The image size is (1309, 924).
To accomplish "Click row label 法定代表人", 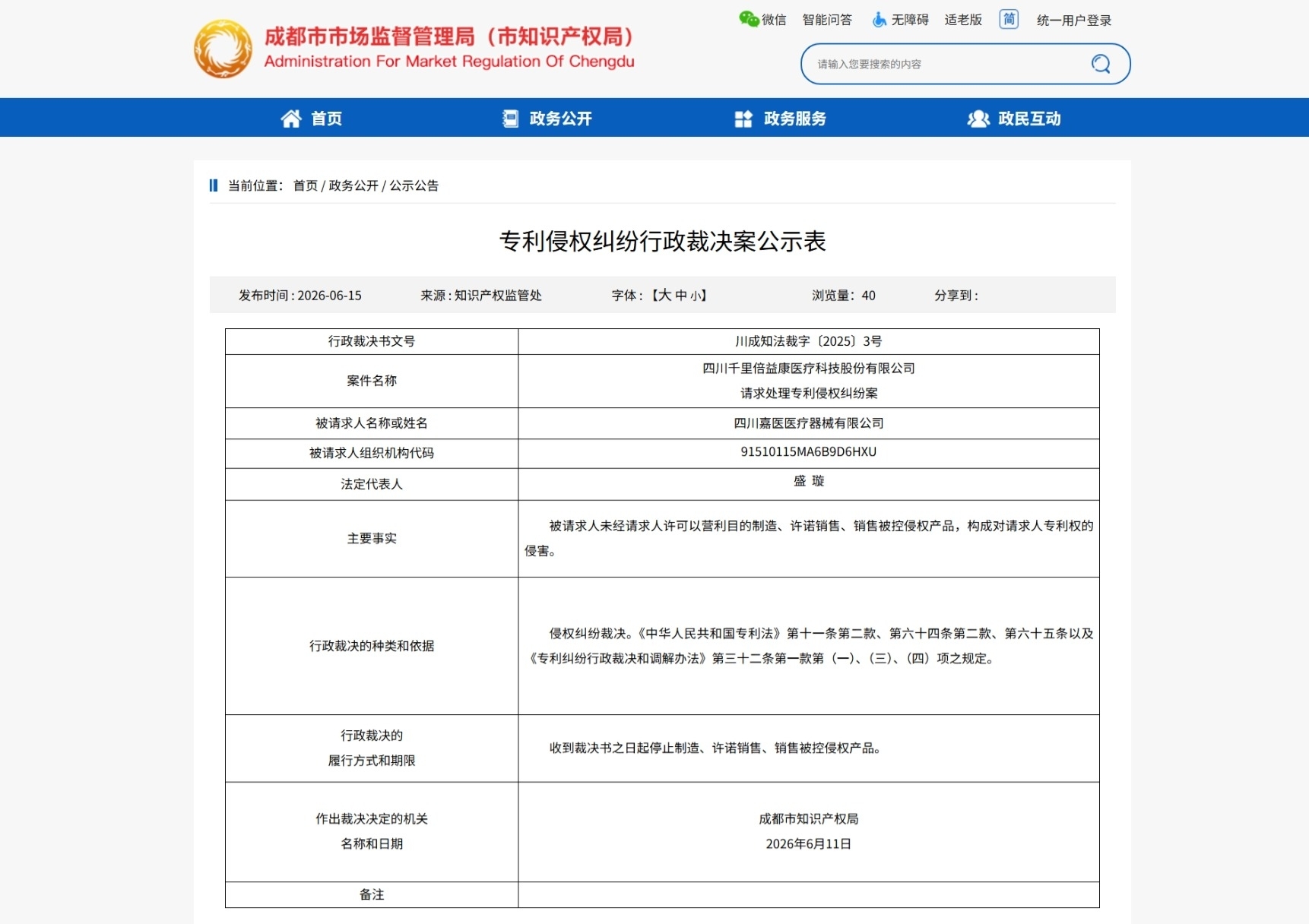I will click(x=372, y=484).
